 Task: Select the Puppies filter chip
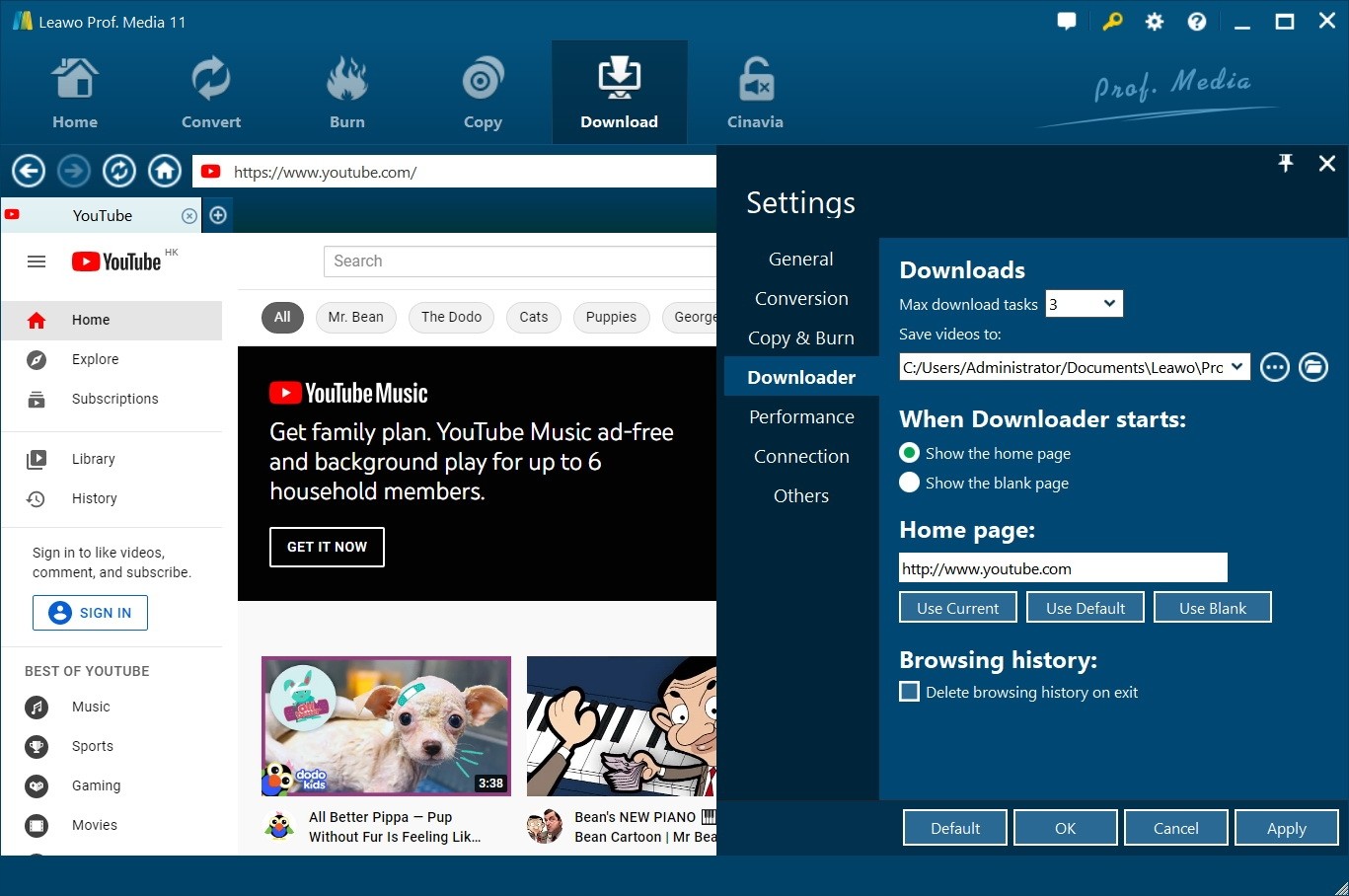[x=611, y=317]
